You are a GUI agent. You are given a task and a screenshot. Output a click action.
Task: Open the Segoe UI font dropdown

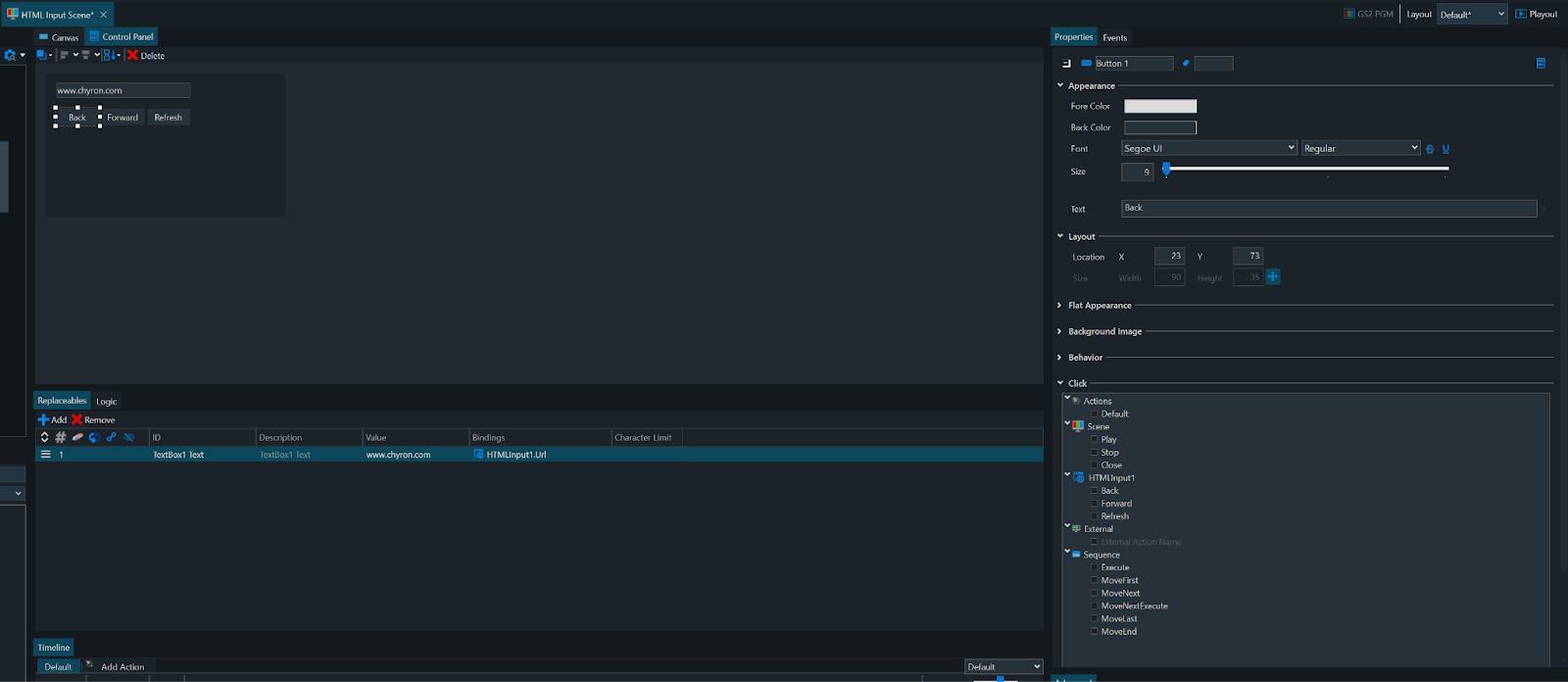1208,148
